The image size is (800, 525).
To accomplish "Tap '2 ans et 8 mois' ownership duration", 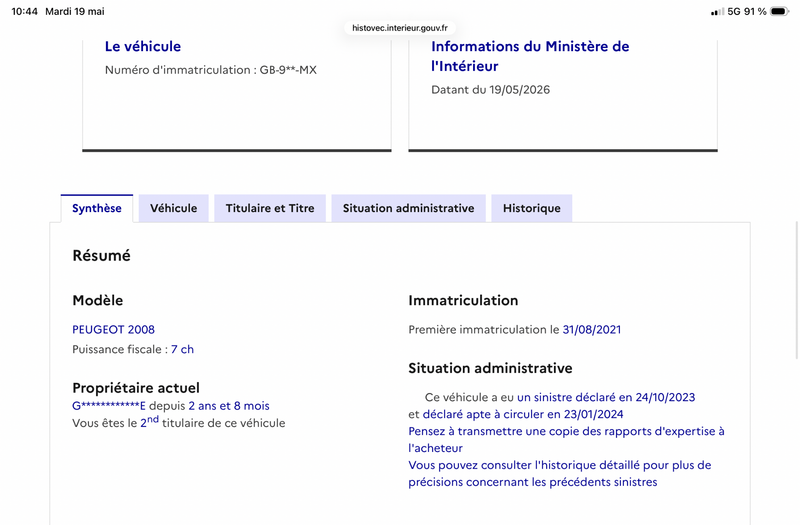I will tap(229, 406).
